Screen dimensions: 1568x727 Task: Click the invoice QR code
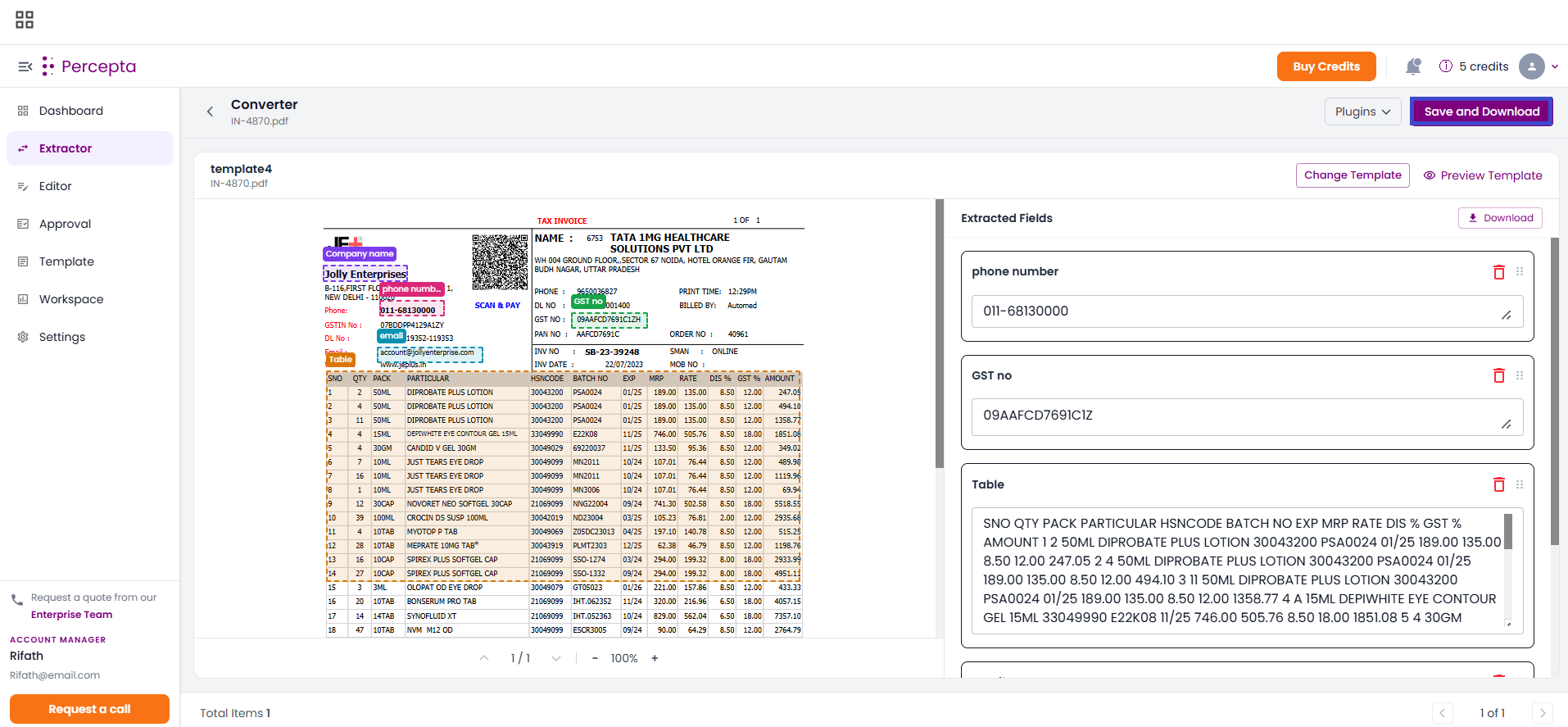click(x=500, y=262)
